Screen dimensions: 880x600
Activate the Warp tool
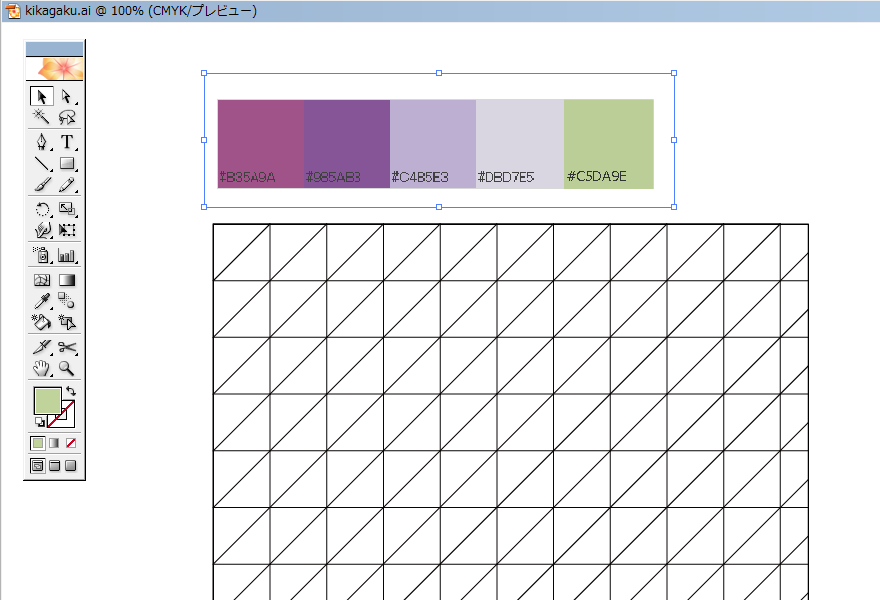pyautogui.click(x=42, y=230)
